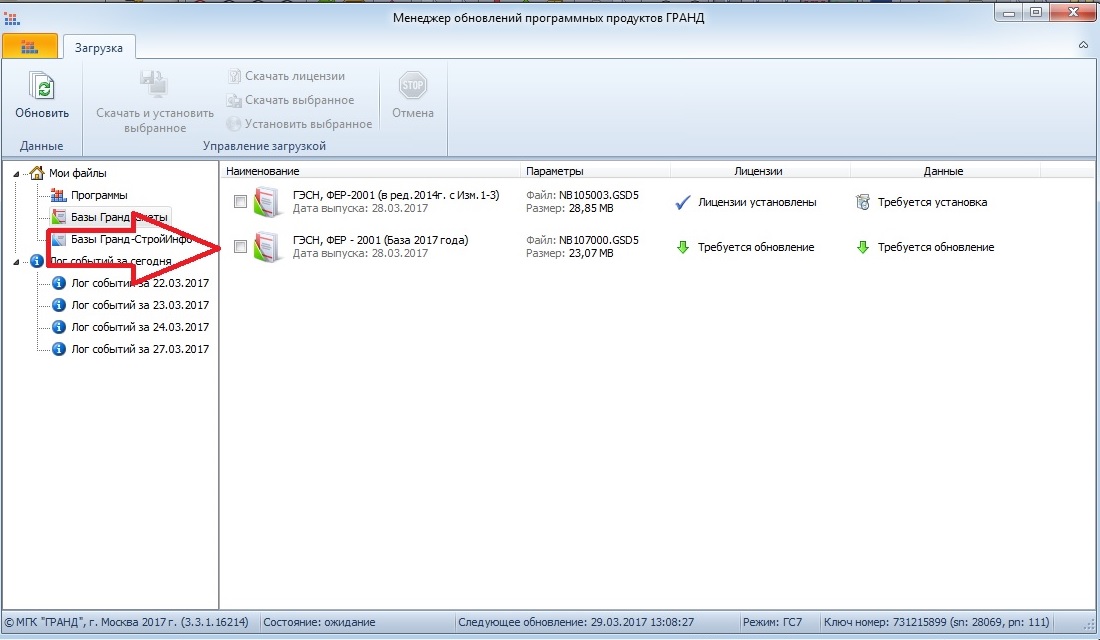Open Лог событий за 27.03.2017
Screen dimensions: 1100x640
tap(140, 349)
